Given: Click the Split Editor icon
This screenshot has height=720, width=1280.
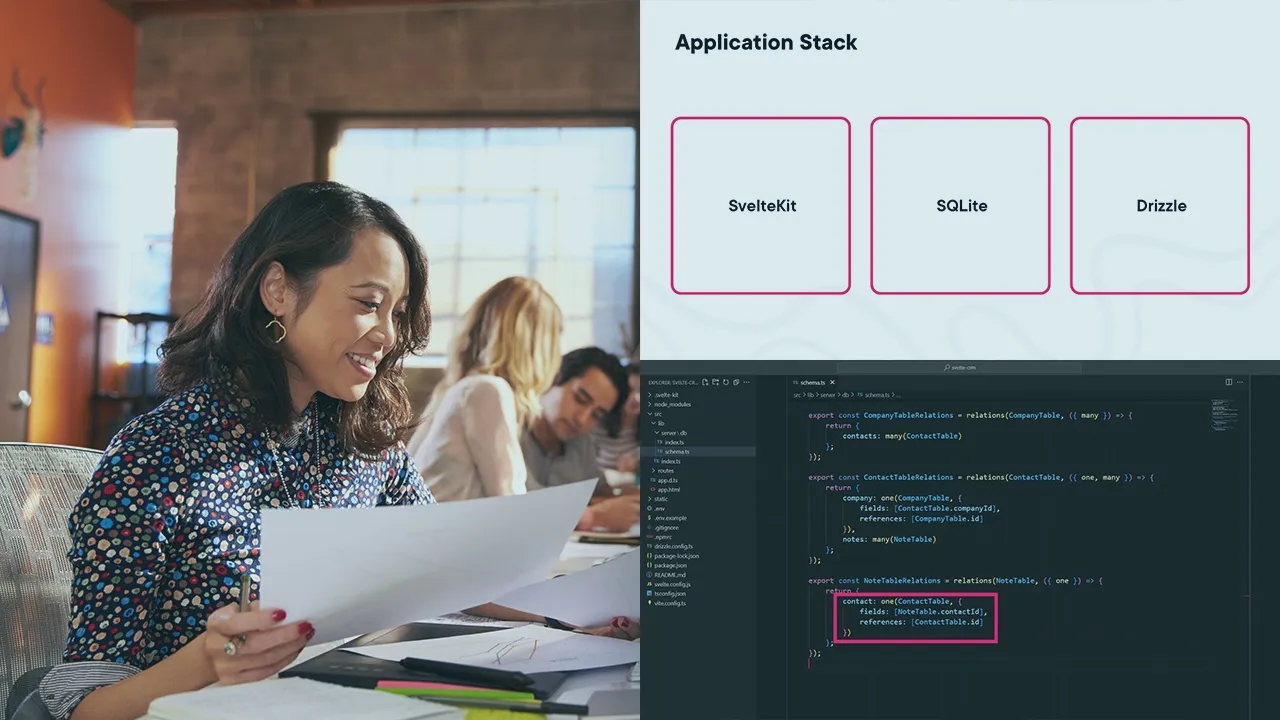Looking at the screenshot, I should coord(1229,382).
